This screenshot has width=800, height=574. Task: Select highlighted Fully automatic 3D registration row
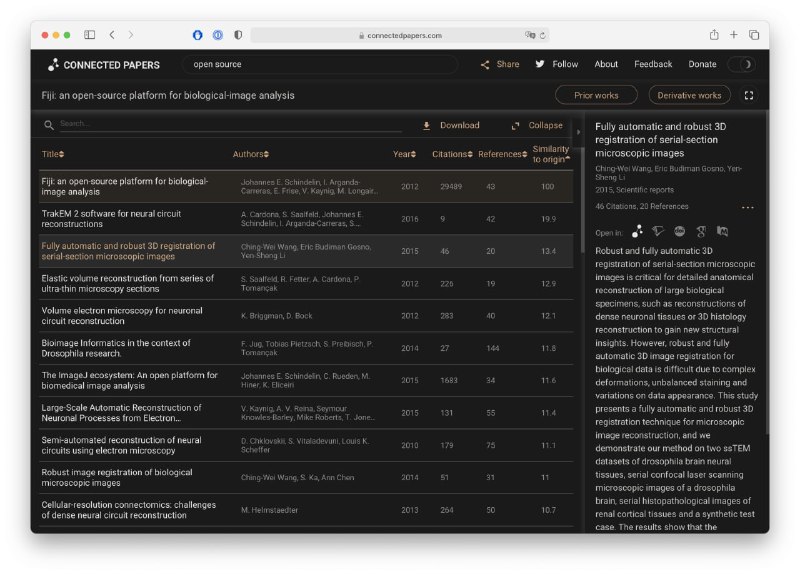point(306,251)
